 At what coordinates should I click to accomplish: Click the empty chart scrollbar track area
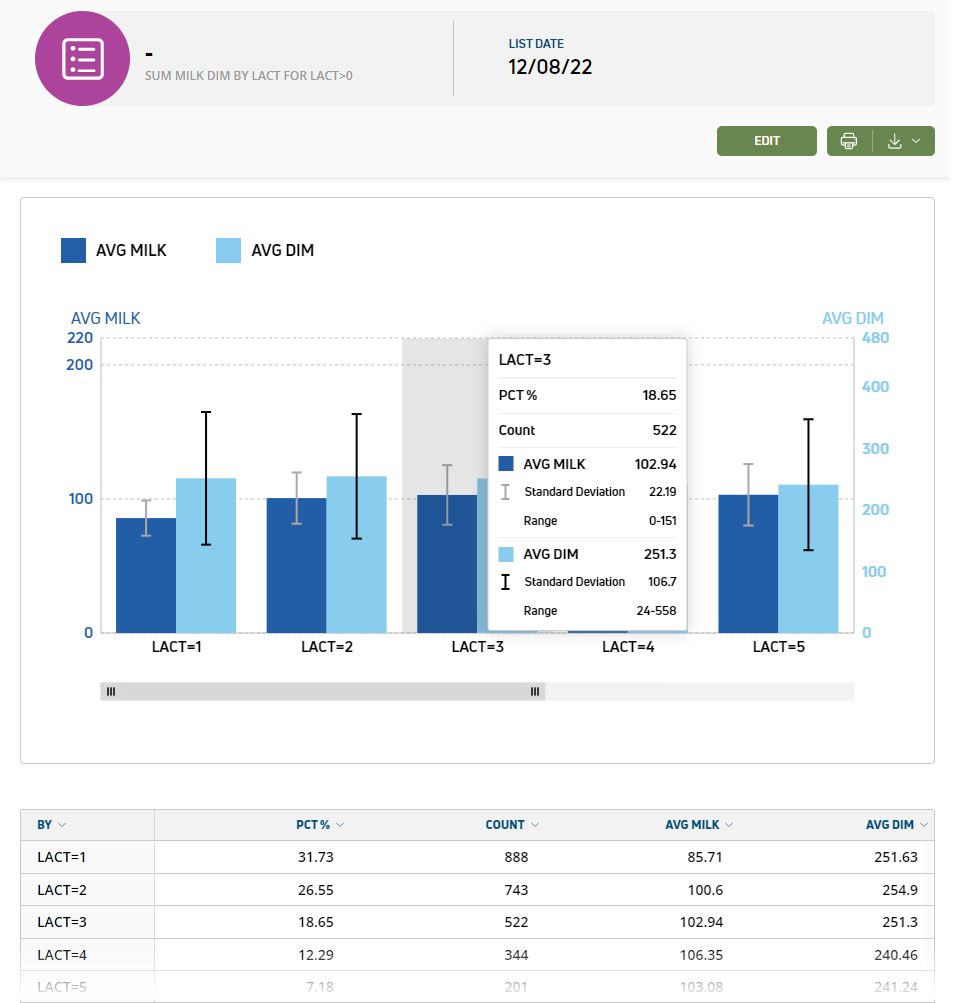(700, 691)
